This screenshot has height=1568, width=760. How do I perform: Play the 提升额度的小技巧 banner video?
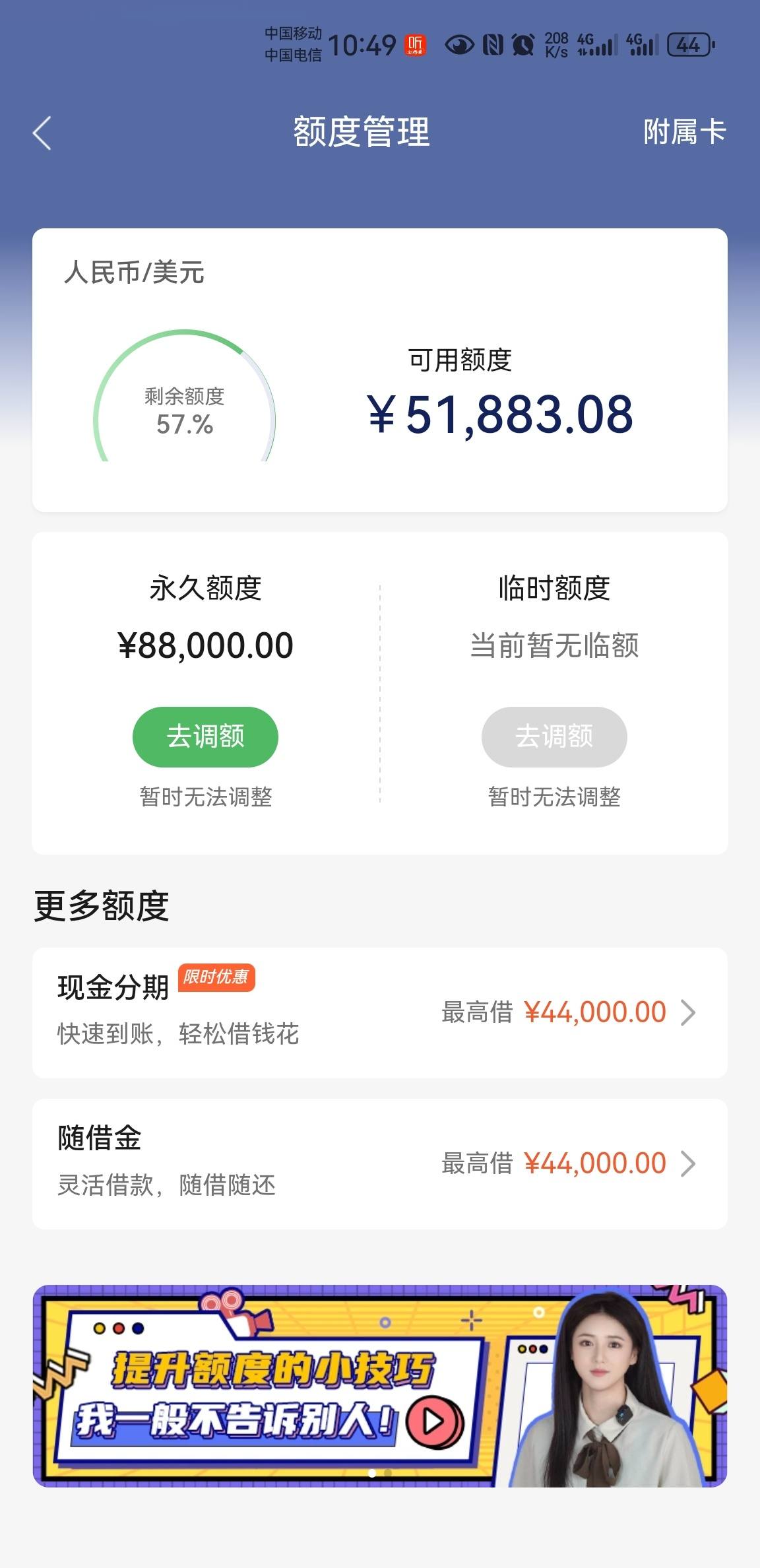pos(435,1421)
